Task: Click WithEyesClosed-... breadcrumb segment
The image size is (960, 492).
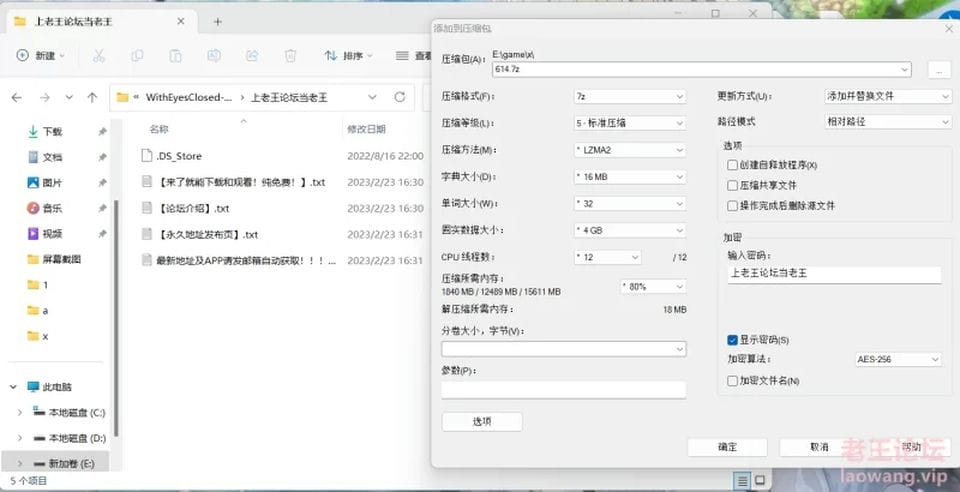Action: coord(189,97)
